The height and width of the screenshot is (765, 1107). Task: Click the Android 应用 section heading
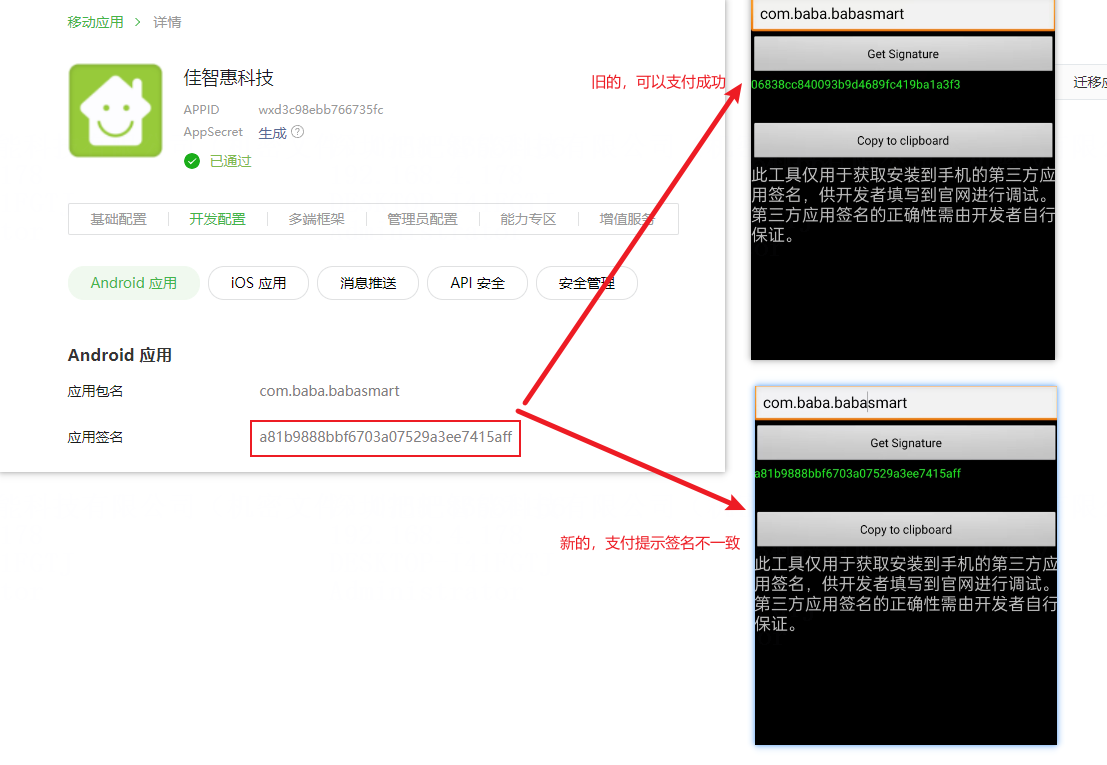120,355
